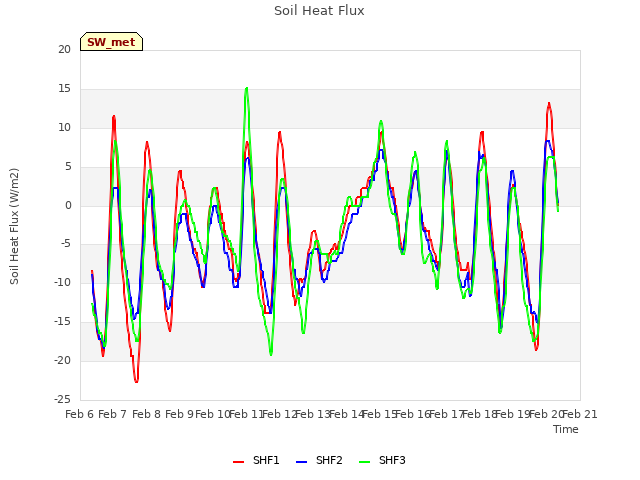Click the 5 y-axis tick label

(x=68, y=167)
